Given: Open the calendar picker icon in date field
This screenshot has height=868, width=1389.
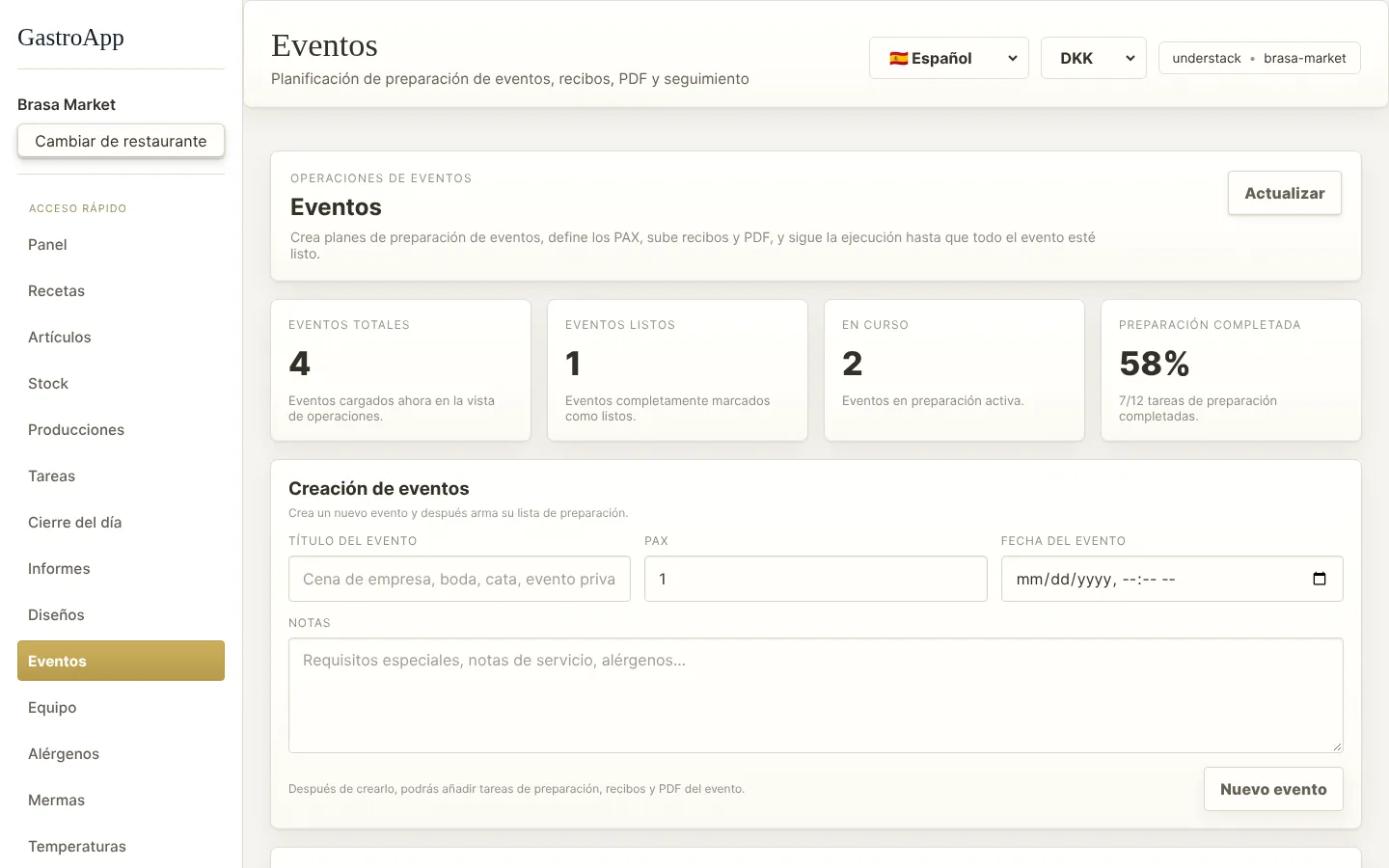Looking at the screenshot, I should (1320, 579).
